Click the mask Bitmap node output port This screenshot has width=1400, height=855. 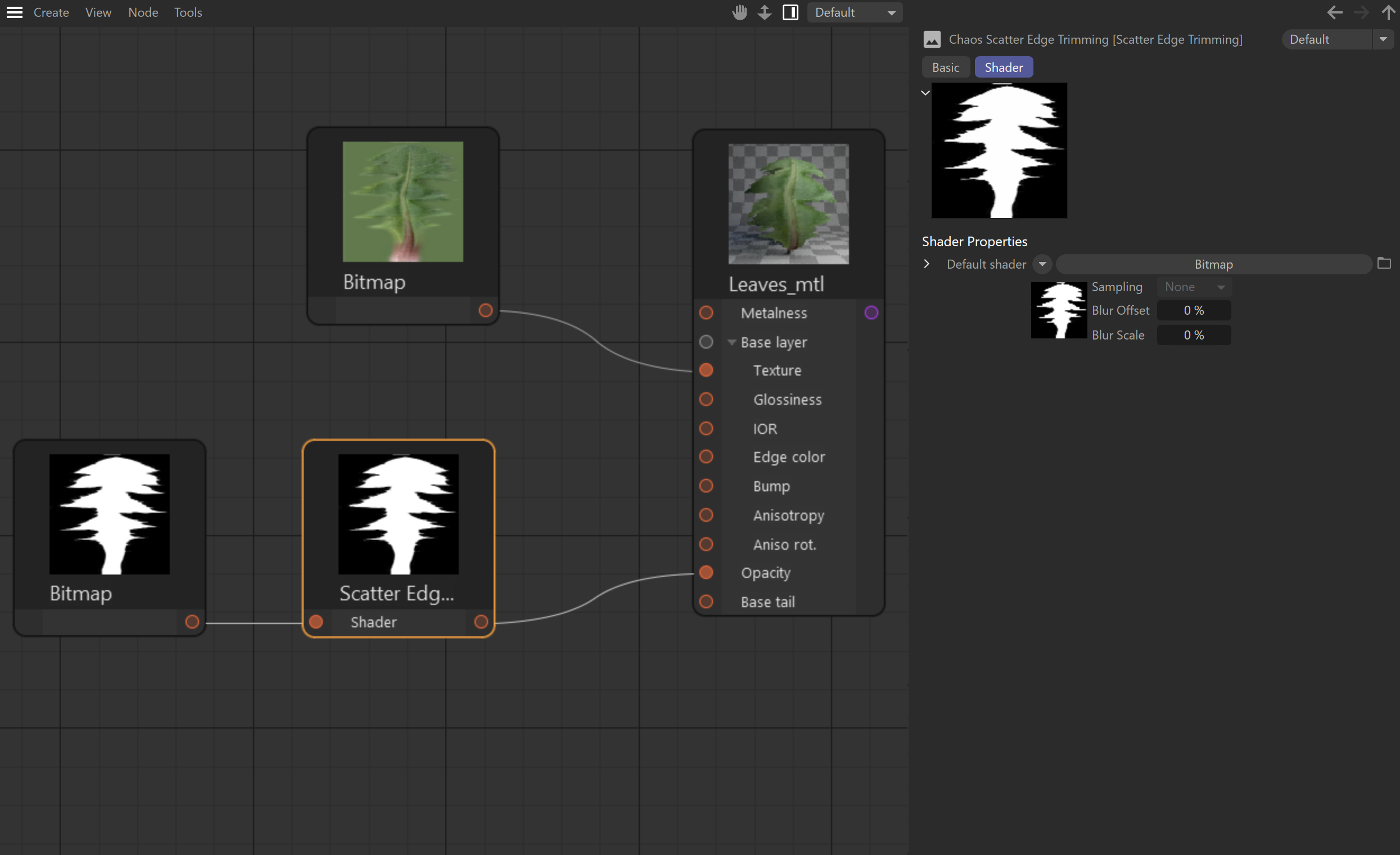pyautogui.click(x=192, y=622)
